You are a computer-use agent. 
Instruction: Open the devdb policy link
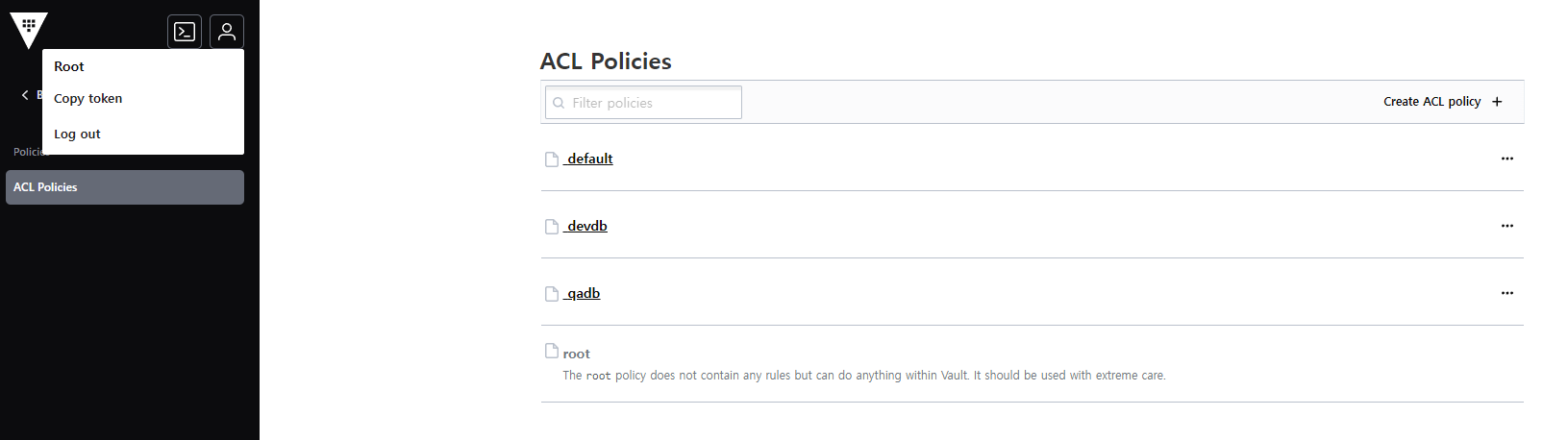[x=586, y=227]
